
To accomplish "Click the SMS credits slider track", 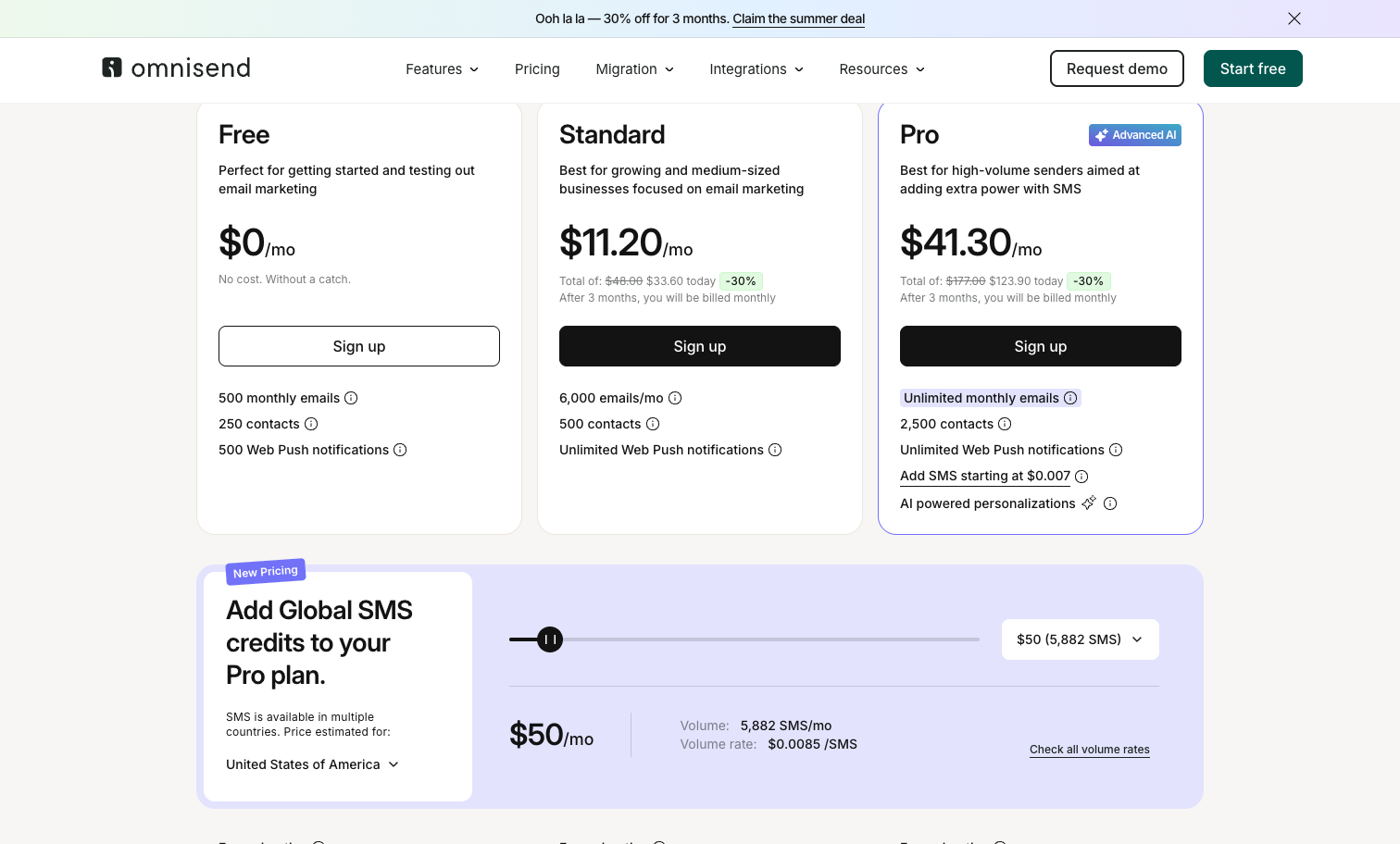I will point(744,639).
